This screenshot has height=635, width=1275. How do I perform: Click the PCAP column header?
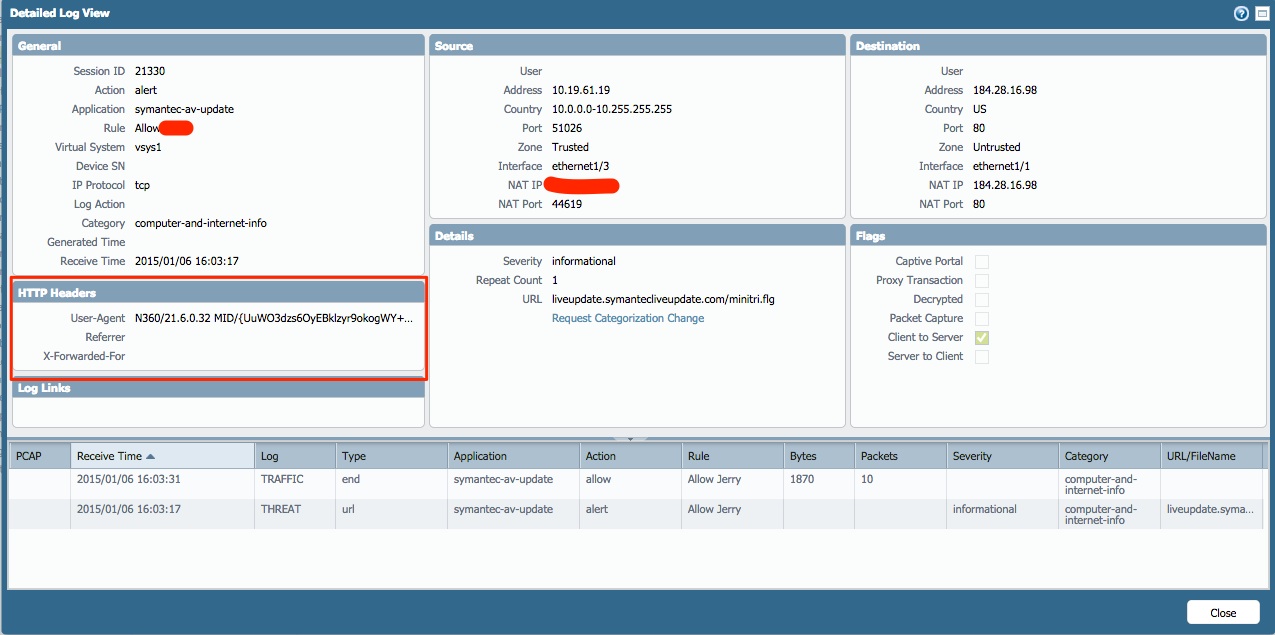coord(29,456)
